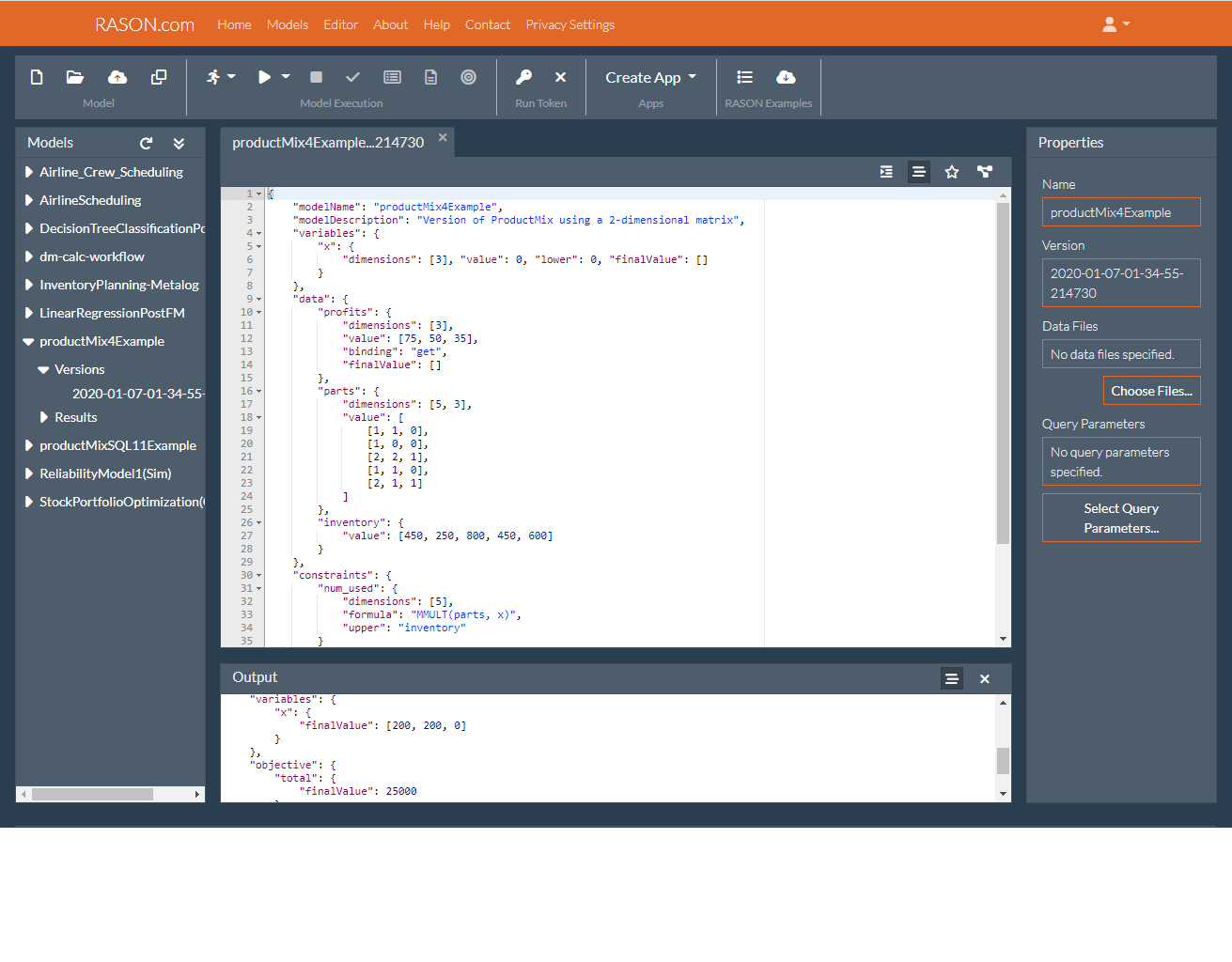Click the Models panel horizontal scrollbar
1232x962 pixels.
click(x=92, y=795)
